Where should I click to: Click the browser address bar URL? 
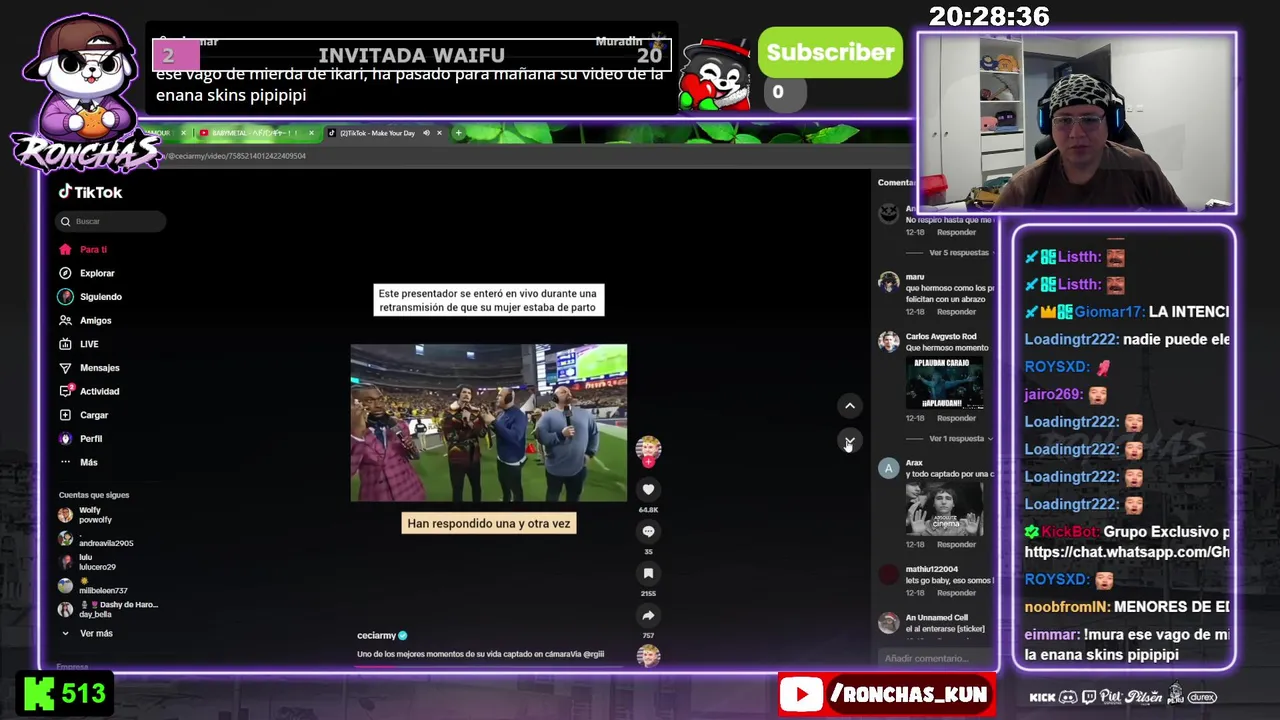point(236,156)
